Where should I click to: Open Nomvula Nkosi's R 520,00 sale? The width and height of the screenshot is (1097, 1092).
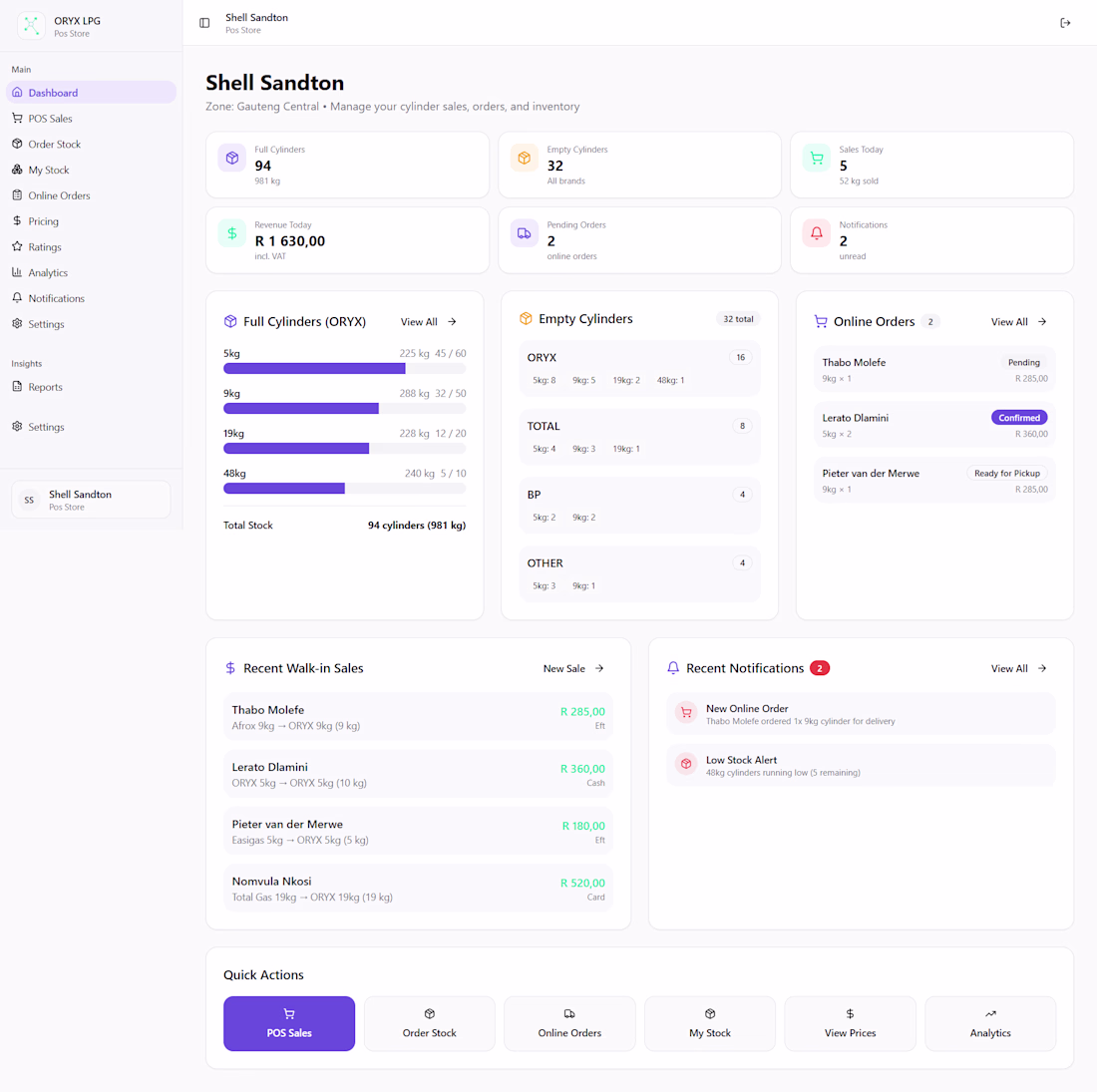pyautogui.click(x=419, y=889)
